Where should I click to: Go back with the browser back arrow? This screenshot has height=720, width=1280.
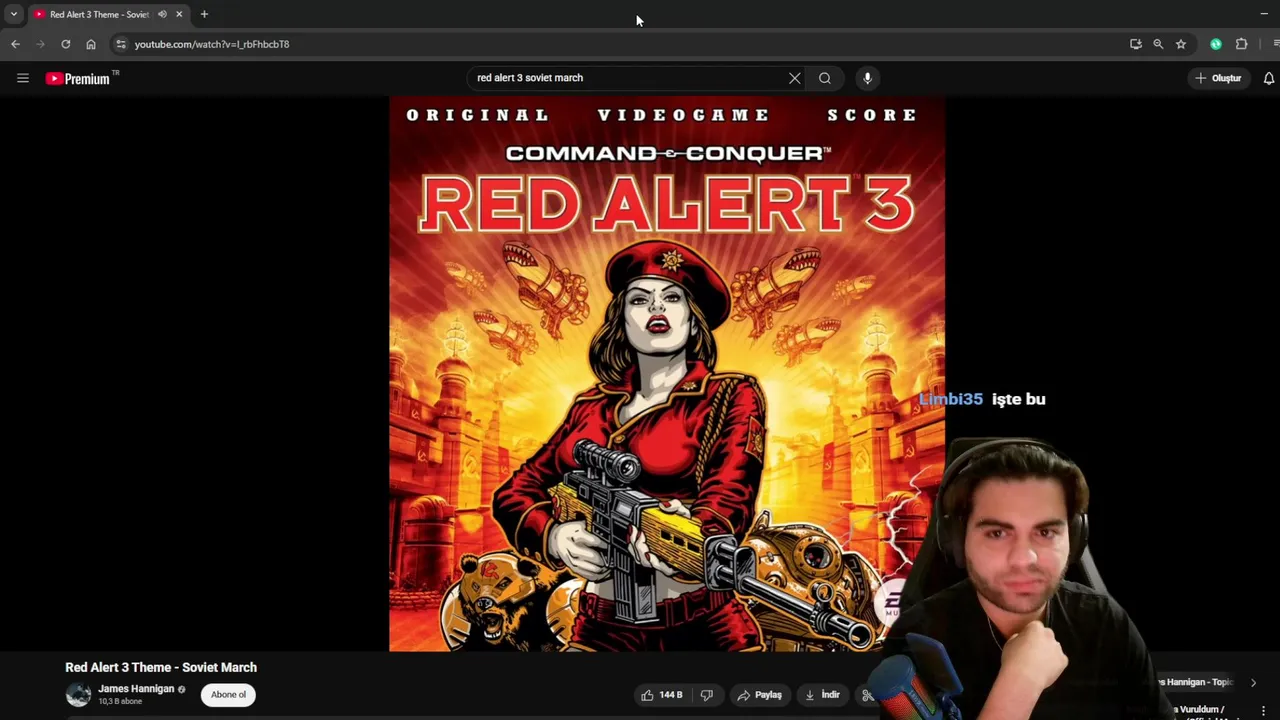tap(15, 44)
